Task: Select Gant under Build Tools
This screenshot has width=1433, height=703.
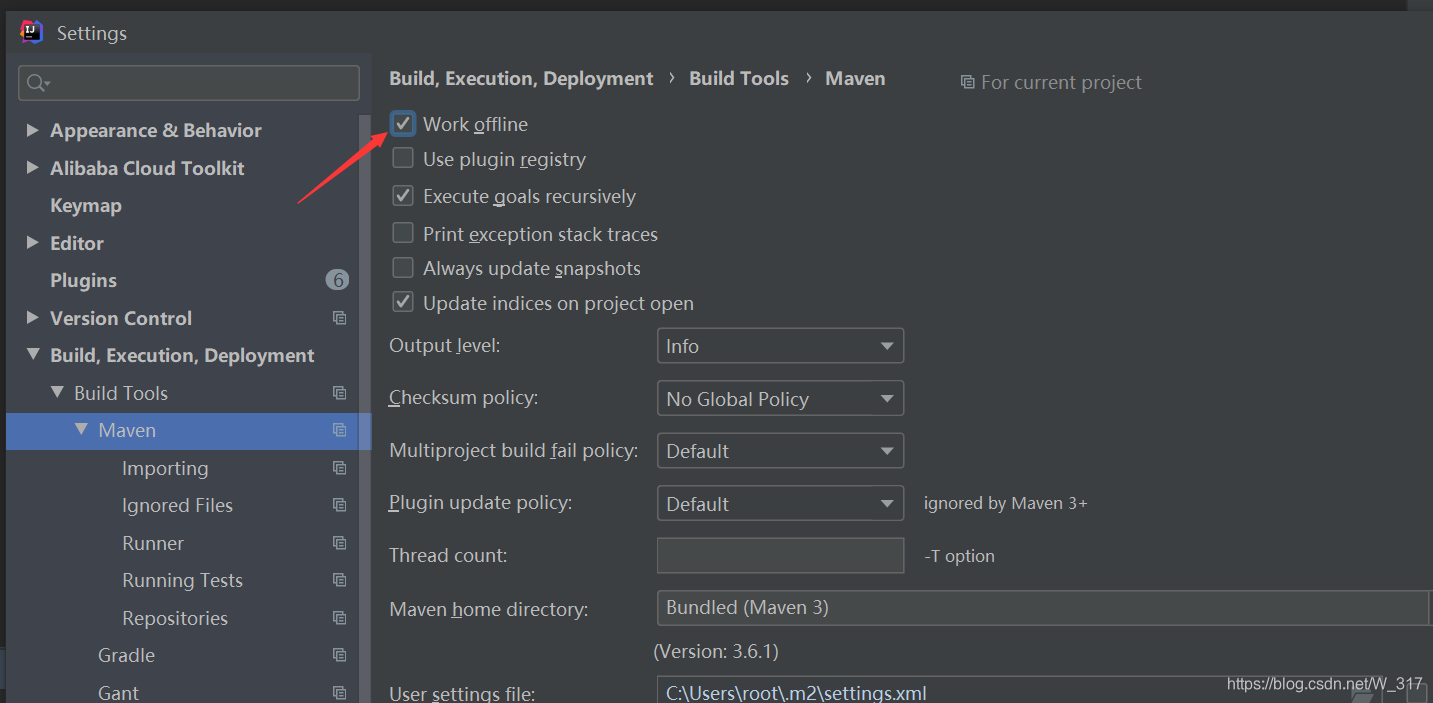Action: 118,692
